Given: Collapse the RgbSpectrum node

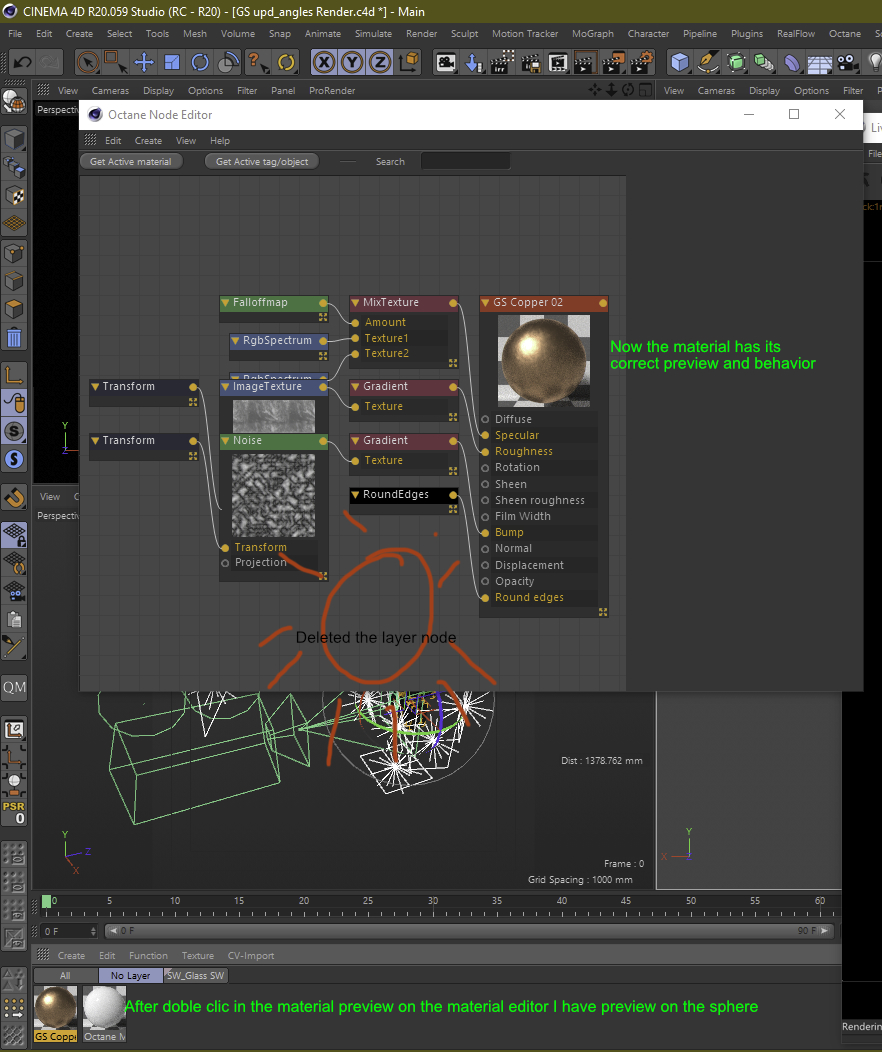Looking at the screenshot, I should [x=235, y=341].
